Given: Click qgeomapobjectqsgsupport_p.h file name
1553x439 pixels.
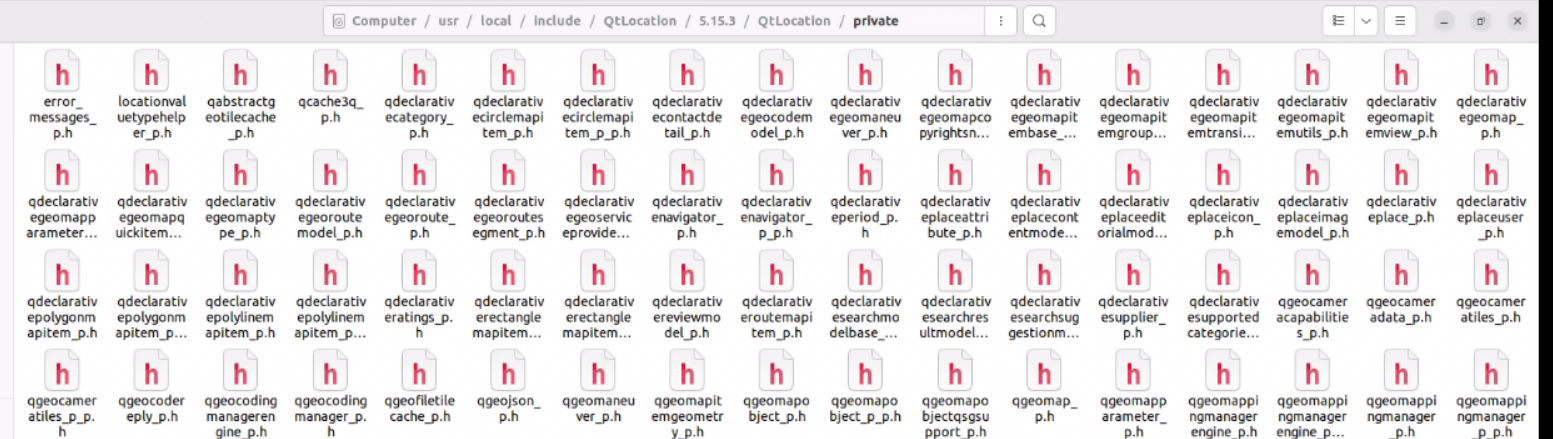Looking at the screenshot, I should click(955, 416).
